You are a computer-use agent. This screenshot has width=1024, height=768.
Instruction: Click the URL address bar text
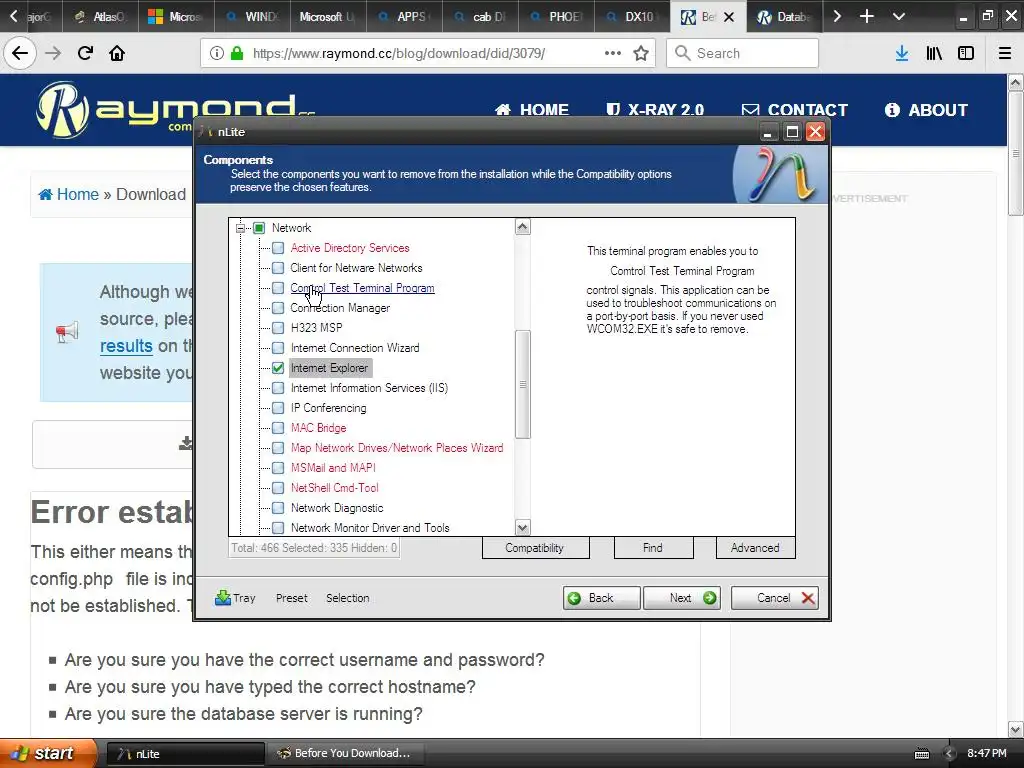(399, 53)
